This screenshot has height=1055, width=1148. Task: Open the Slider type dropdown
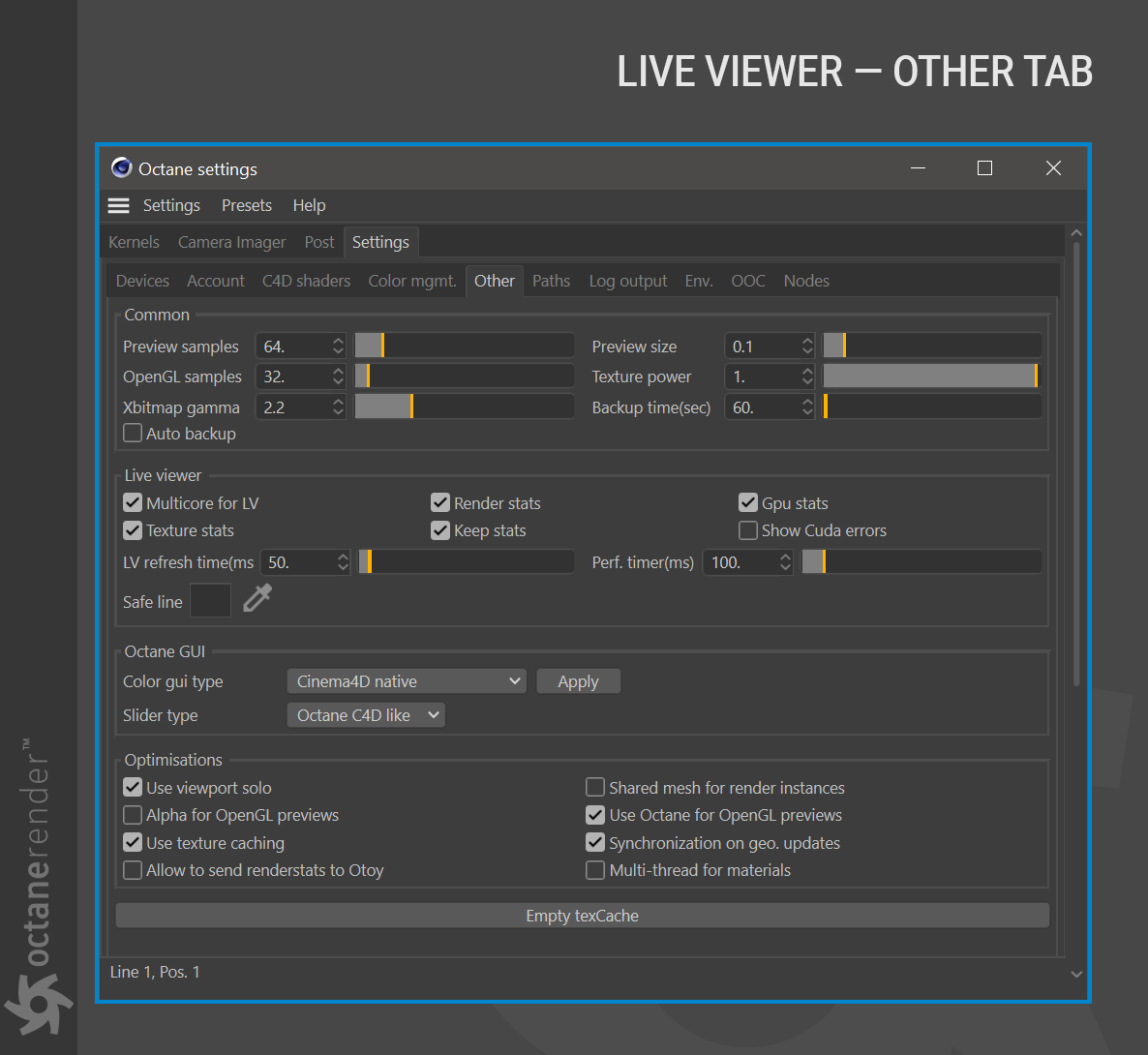tap(366, 715)
